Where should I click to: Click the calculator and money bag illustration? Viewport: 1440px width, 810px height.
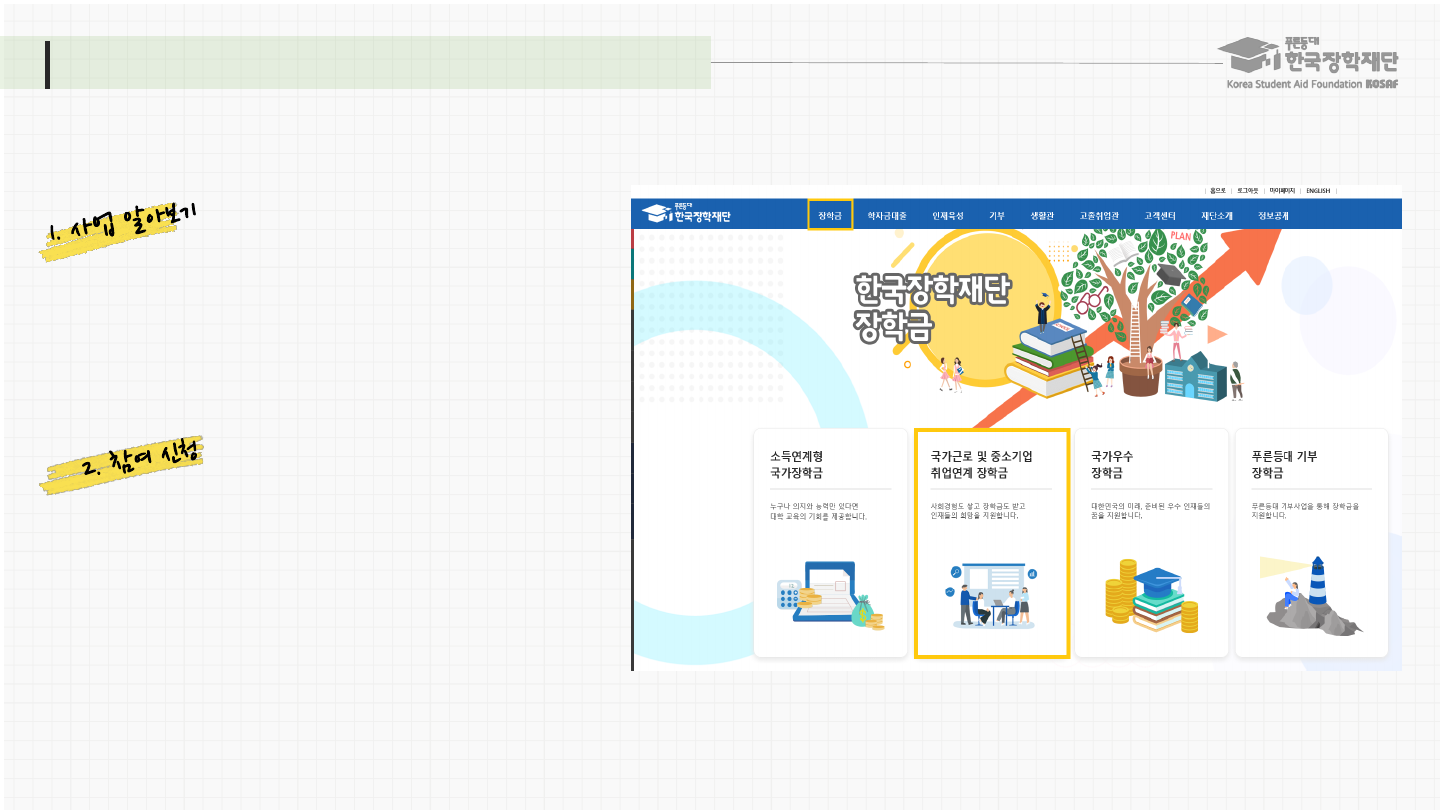(x=830, y=594)
